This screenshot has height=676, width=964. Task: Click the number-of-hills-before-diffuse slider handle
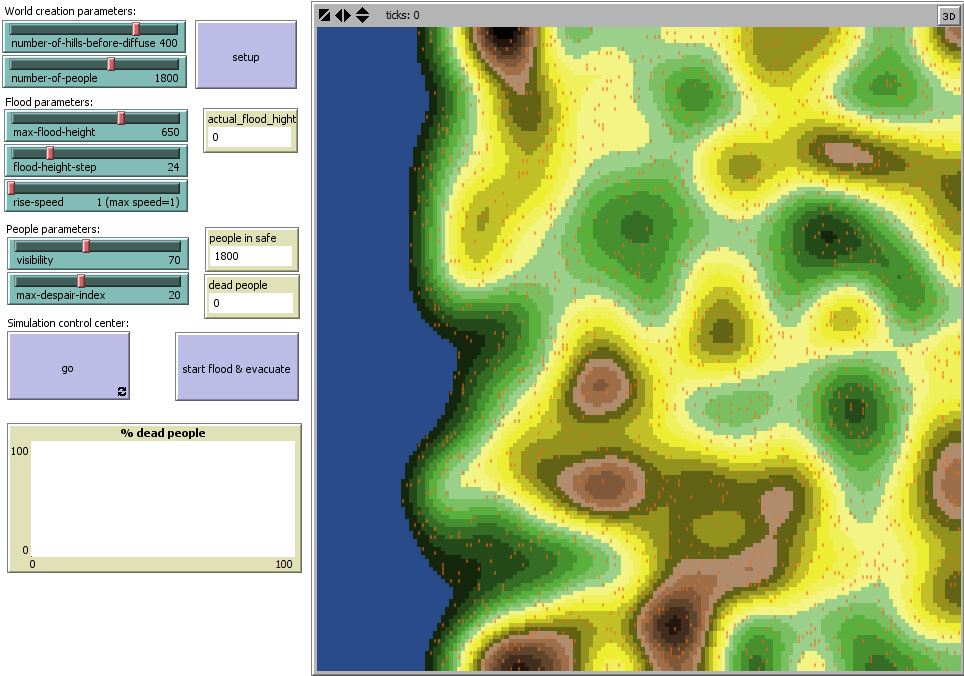pyautogui.click(x=136, y=29)
